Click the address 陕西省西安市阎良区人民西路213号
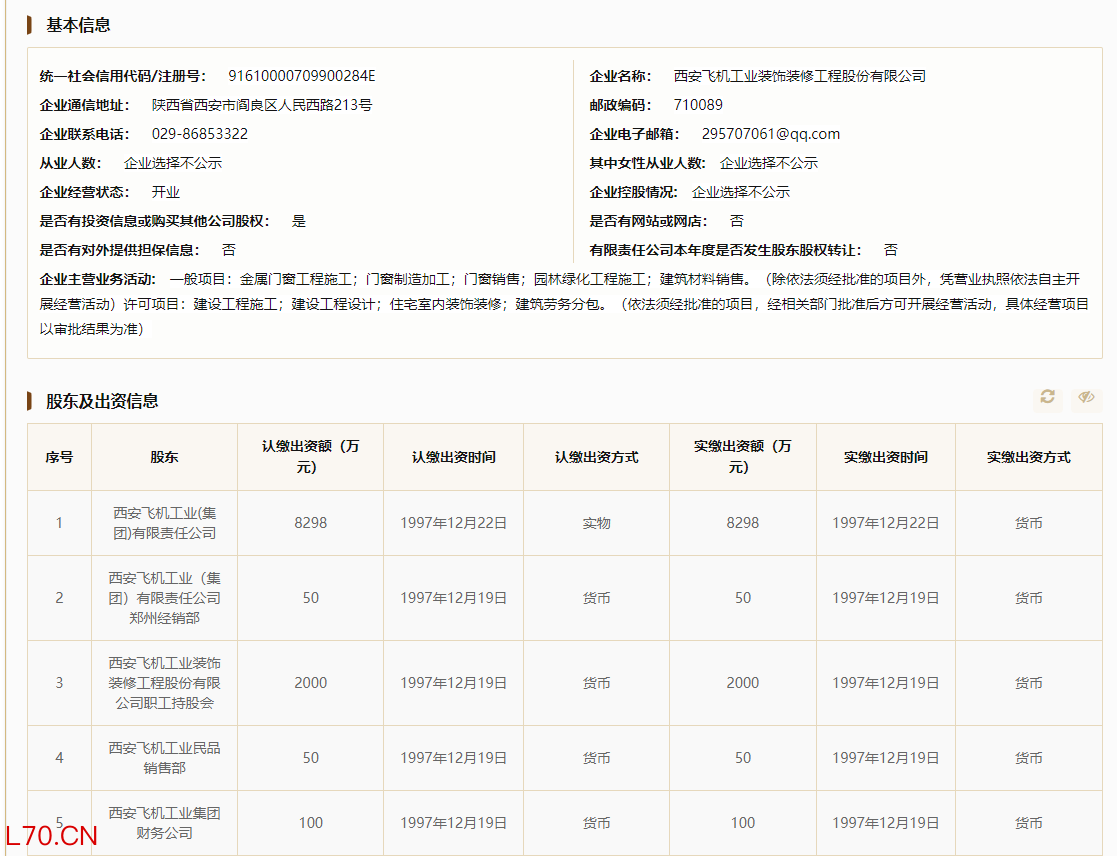1117x856 pixels. 261,105
